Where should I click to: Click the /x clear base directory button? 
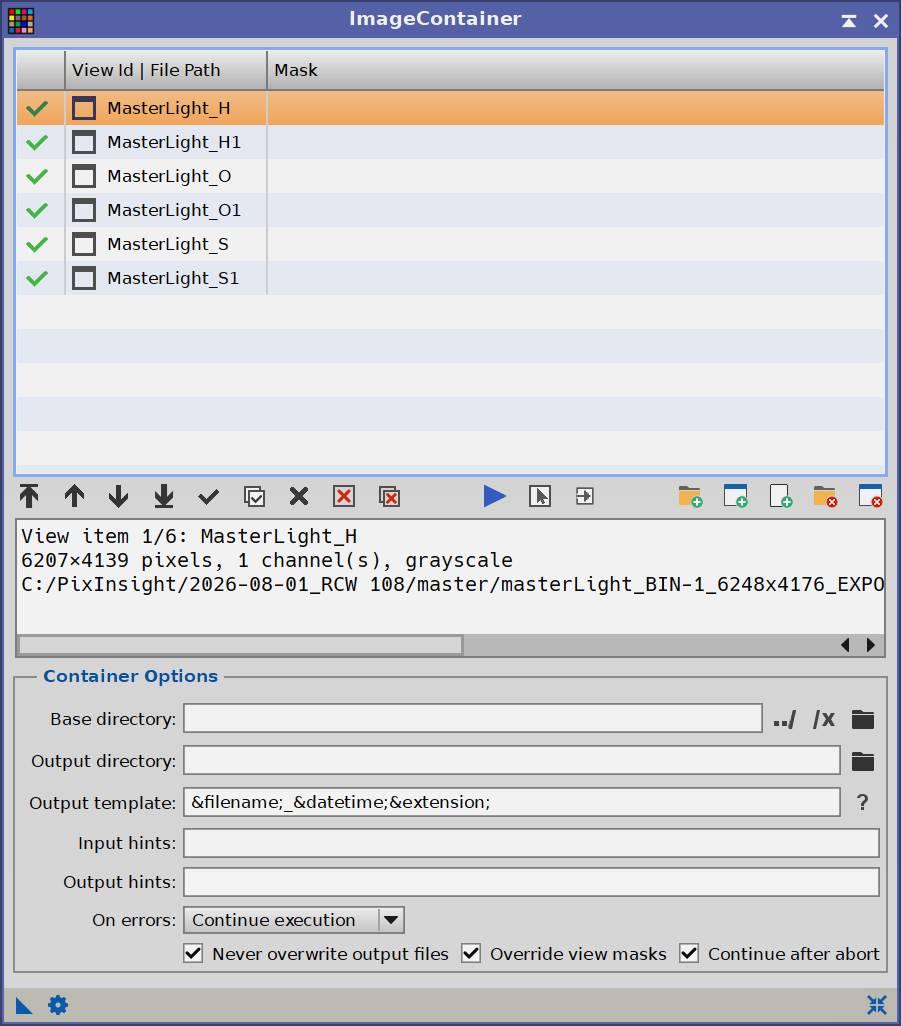824,719
